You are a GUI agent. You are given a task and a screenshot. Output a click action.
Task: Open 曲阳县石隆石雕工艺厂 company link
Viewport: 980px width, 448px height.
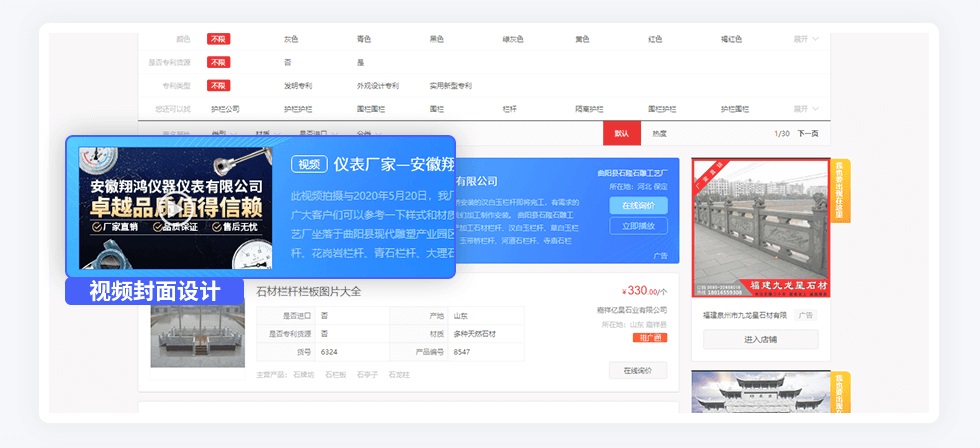pyautogui.click(x=632, y=173)
